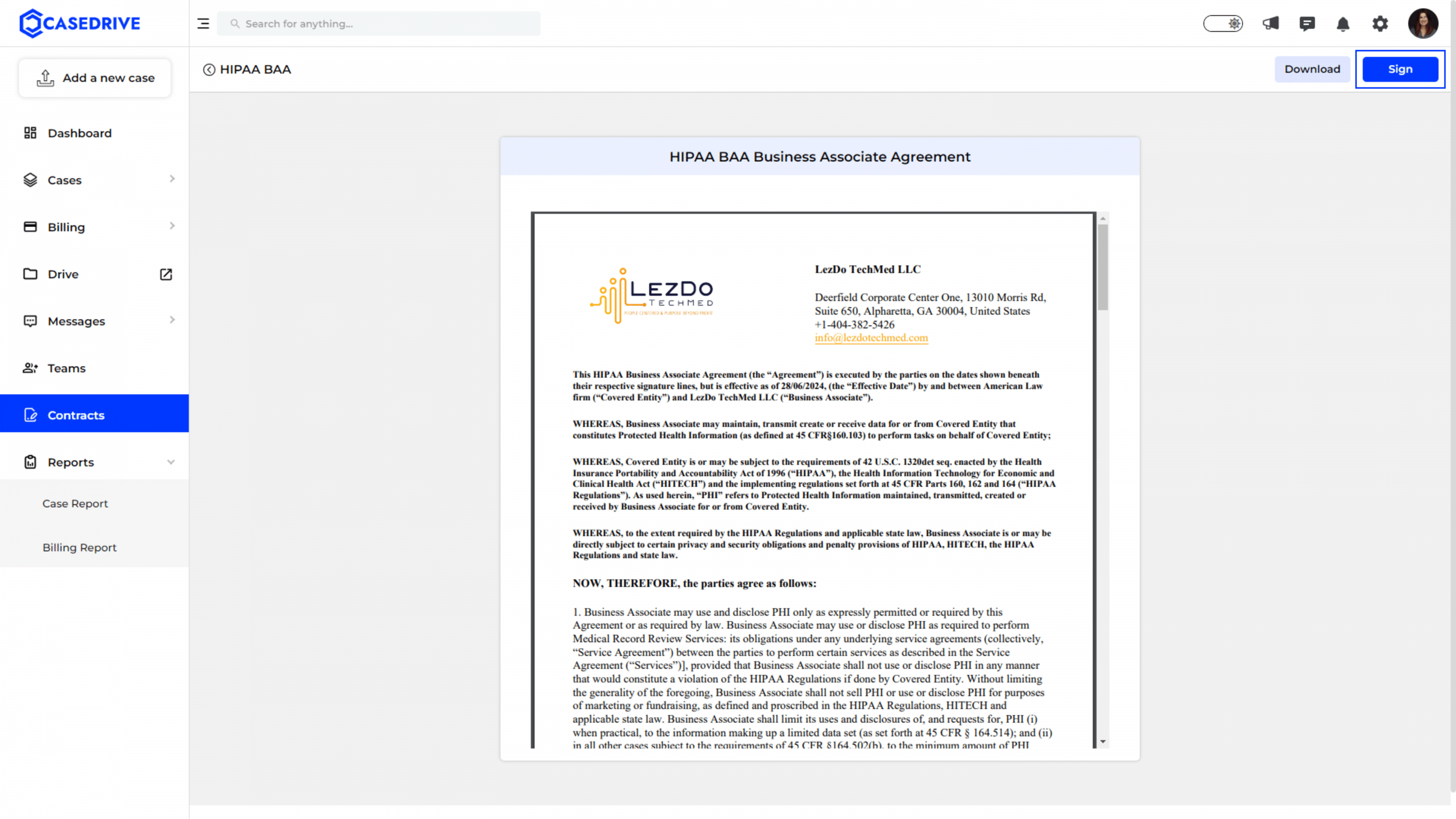Expand the Cases submenu chevron
Viewport: 1456px width, 819px height.
click(x=172, y=179)
